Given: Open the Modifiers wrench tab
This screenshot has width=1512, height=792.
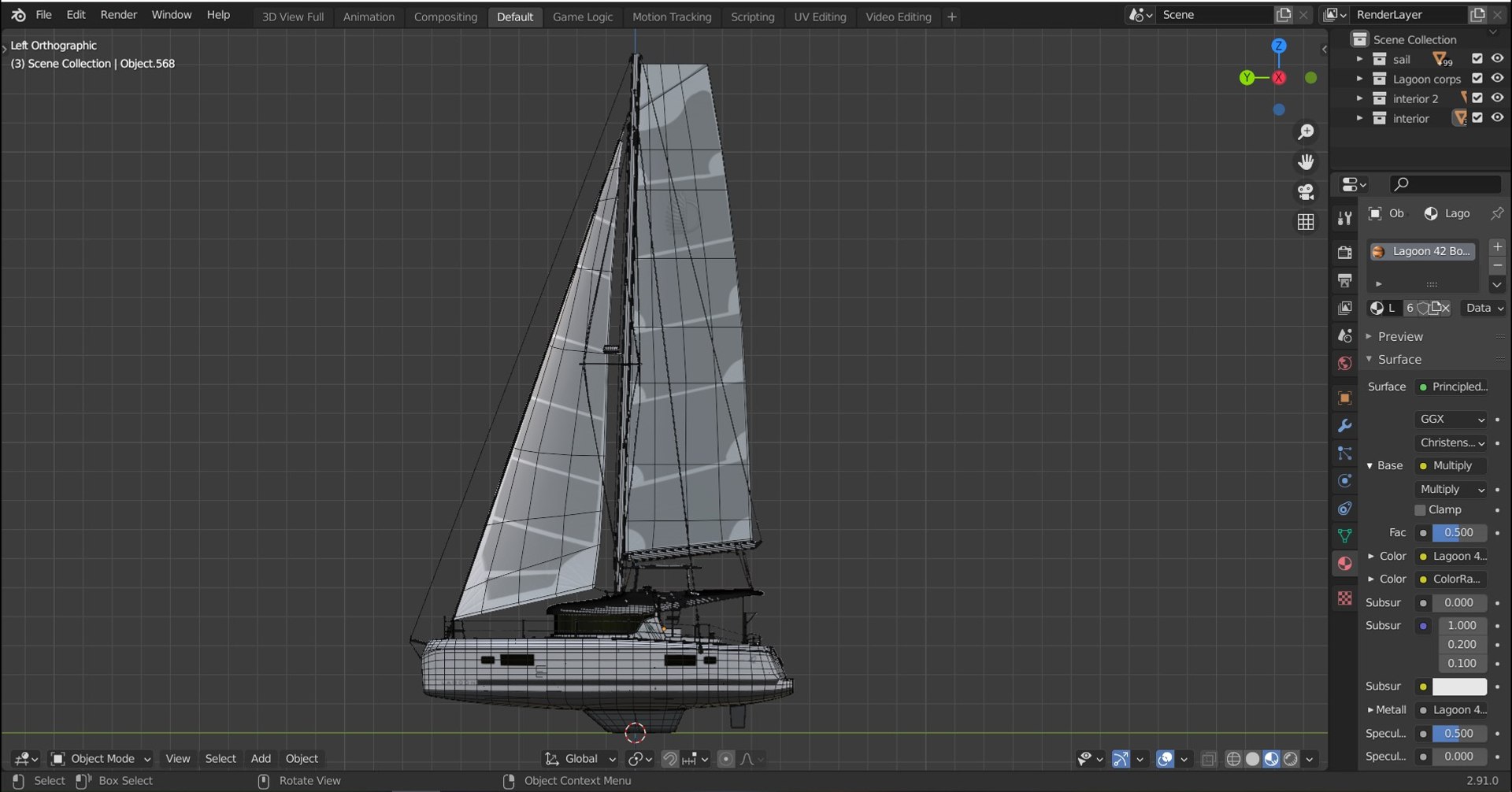Looking at the screenshot, I should click(x=1345, y=425).
